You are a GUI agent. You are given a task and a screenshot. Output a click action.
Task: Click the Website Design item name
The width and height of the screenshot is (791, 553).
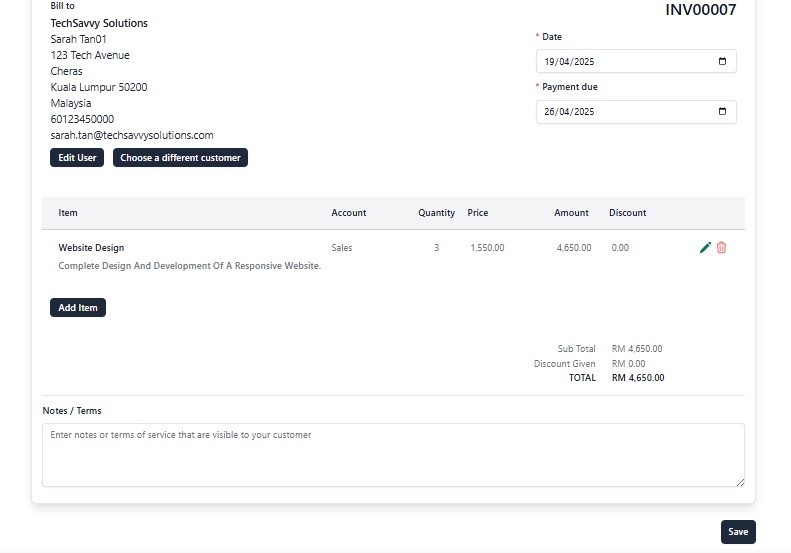(x=91, y=248)
